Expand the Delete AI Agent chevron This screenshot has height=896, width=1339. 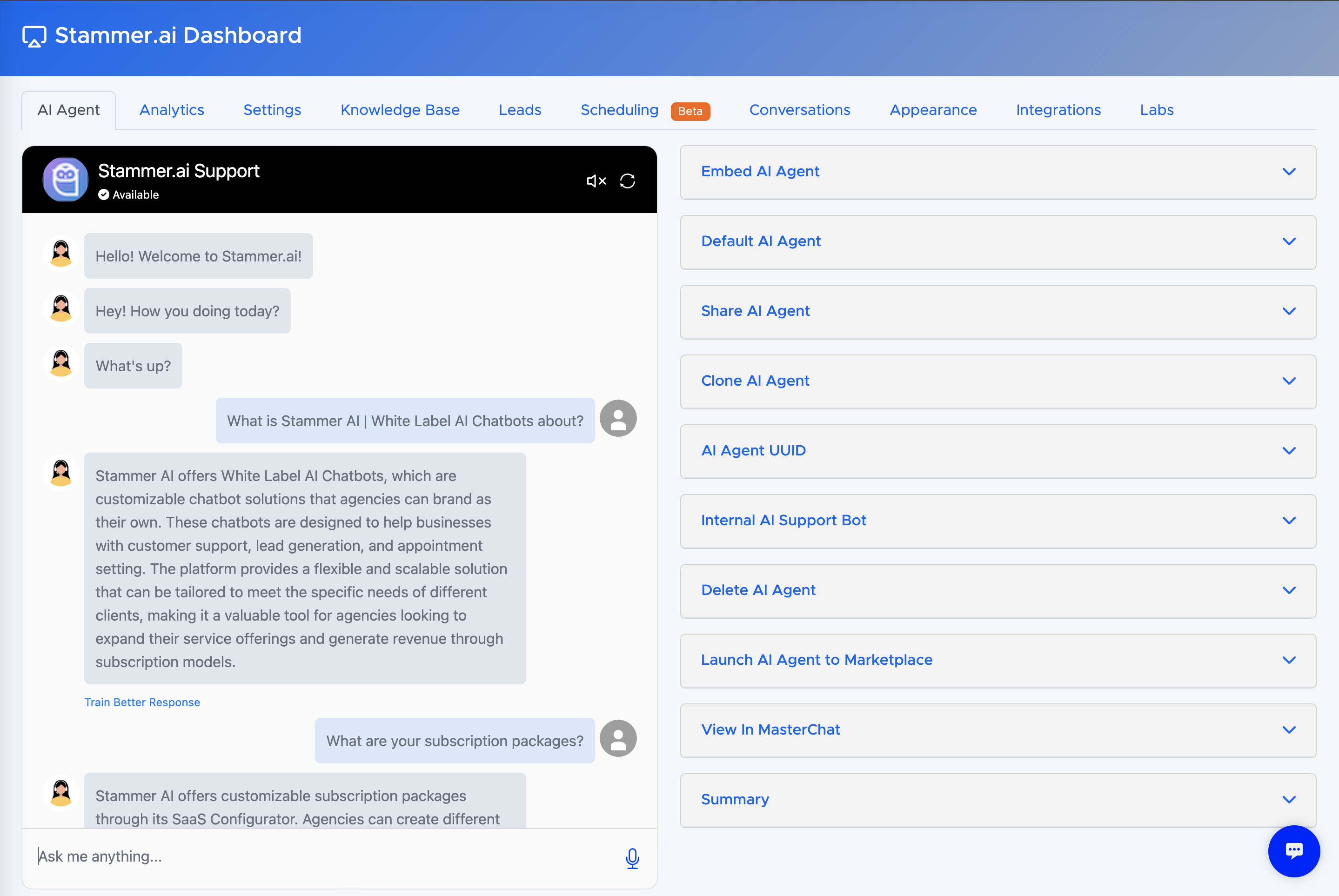(x=1289, y=590)
